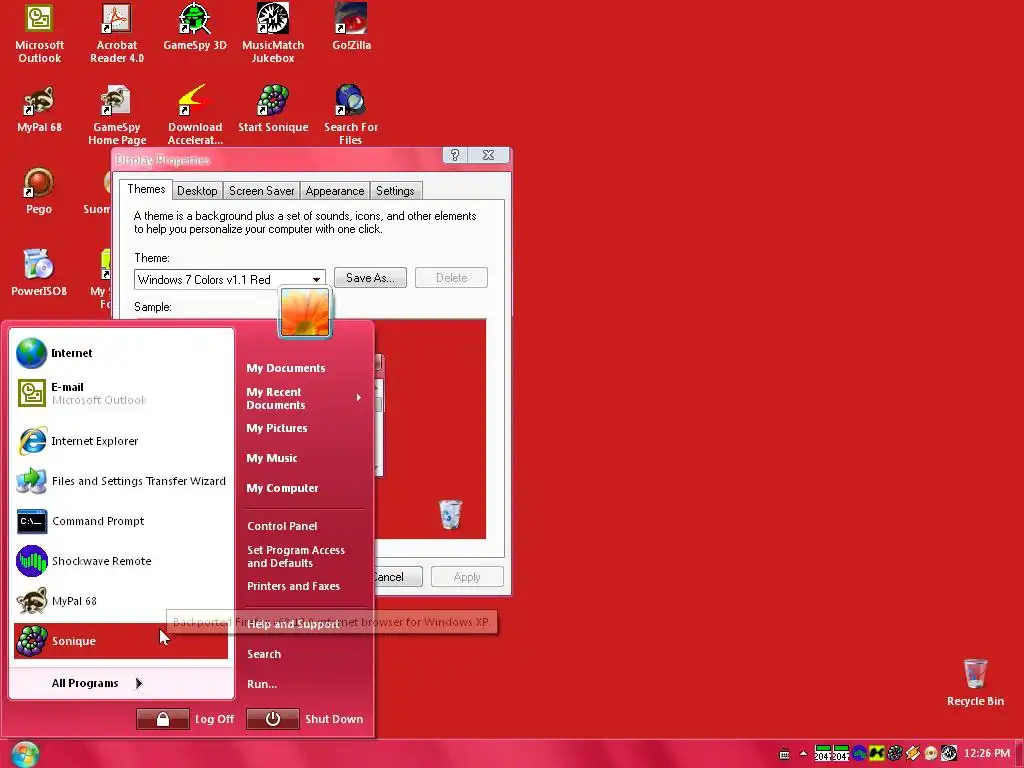Choose Run... from the Start menu
Viewport: 1024px width, 768px height.
click(262, 684)
